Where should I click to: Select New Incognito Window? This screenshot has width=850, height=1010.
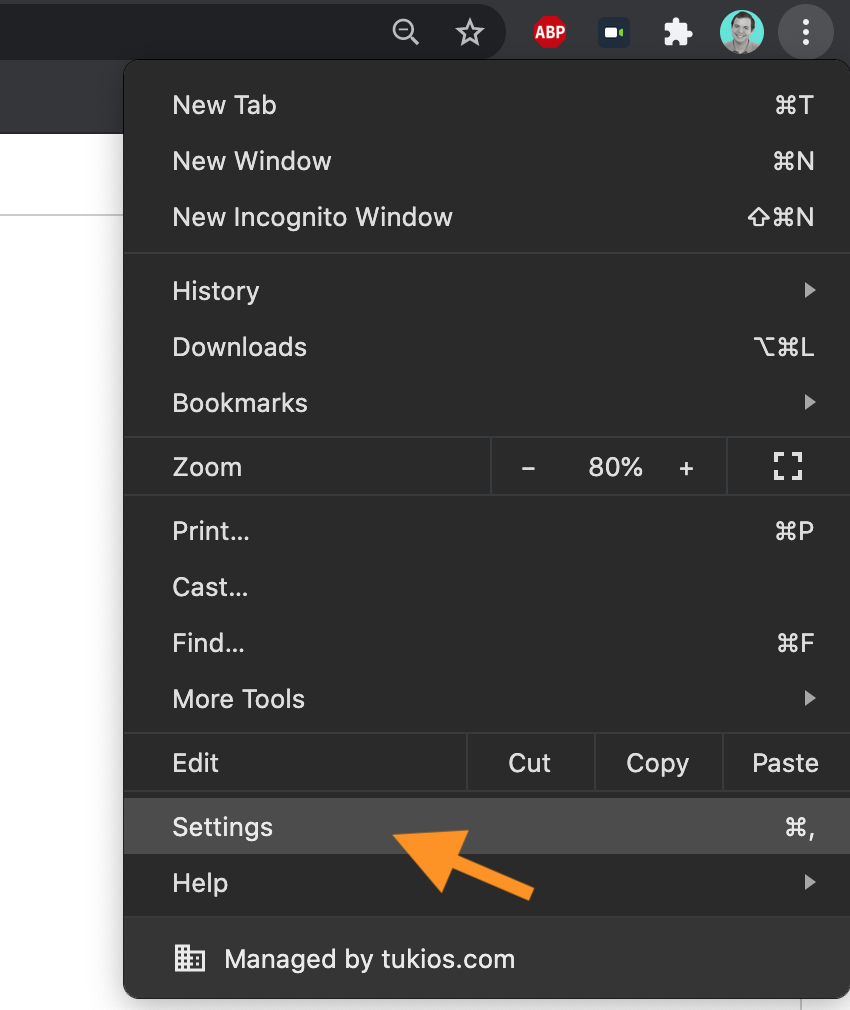(312, 217)
